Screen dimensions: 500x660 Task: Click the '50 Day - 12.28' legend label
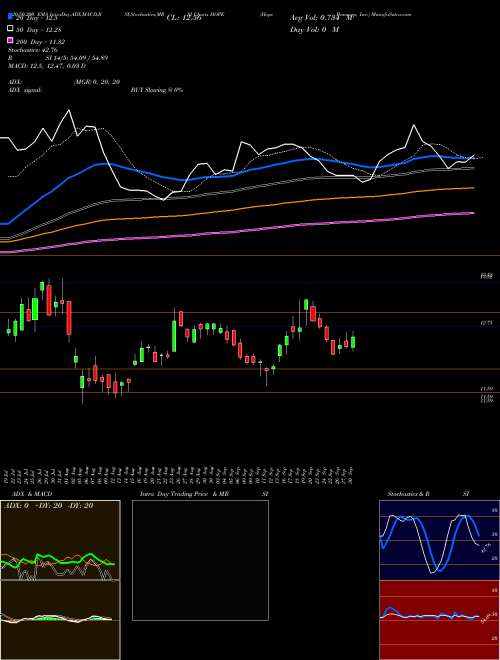coord(40,29)
